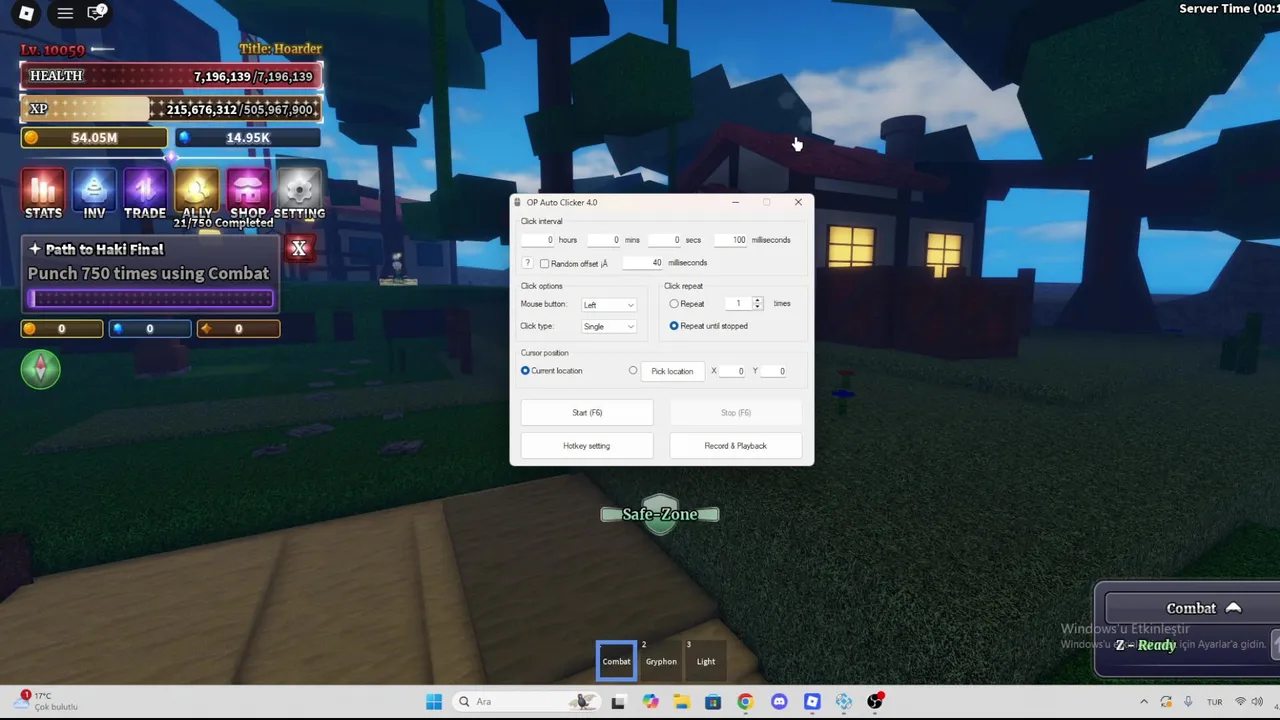Screen dimensions: 1280x720
Task: Open the Roblox logo menu
Action: click(x=27, y=13)
